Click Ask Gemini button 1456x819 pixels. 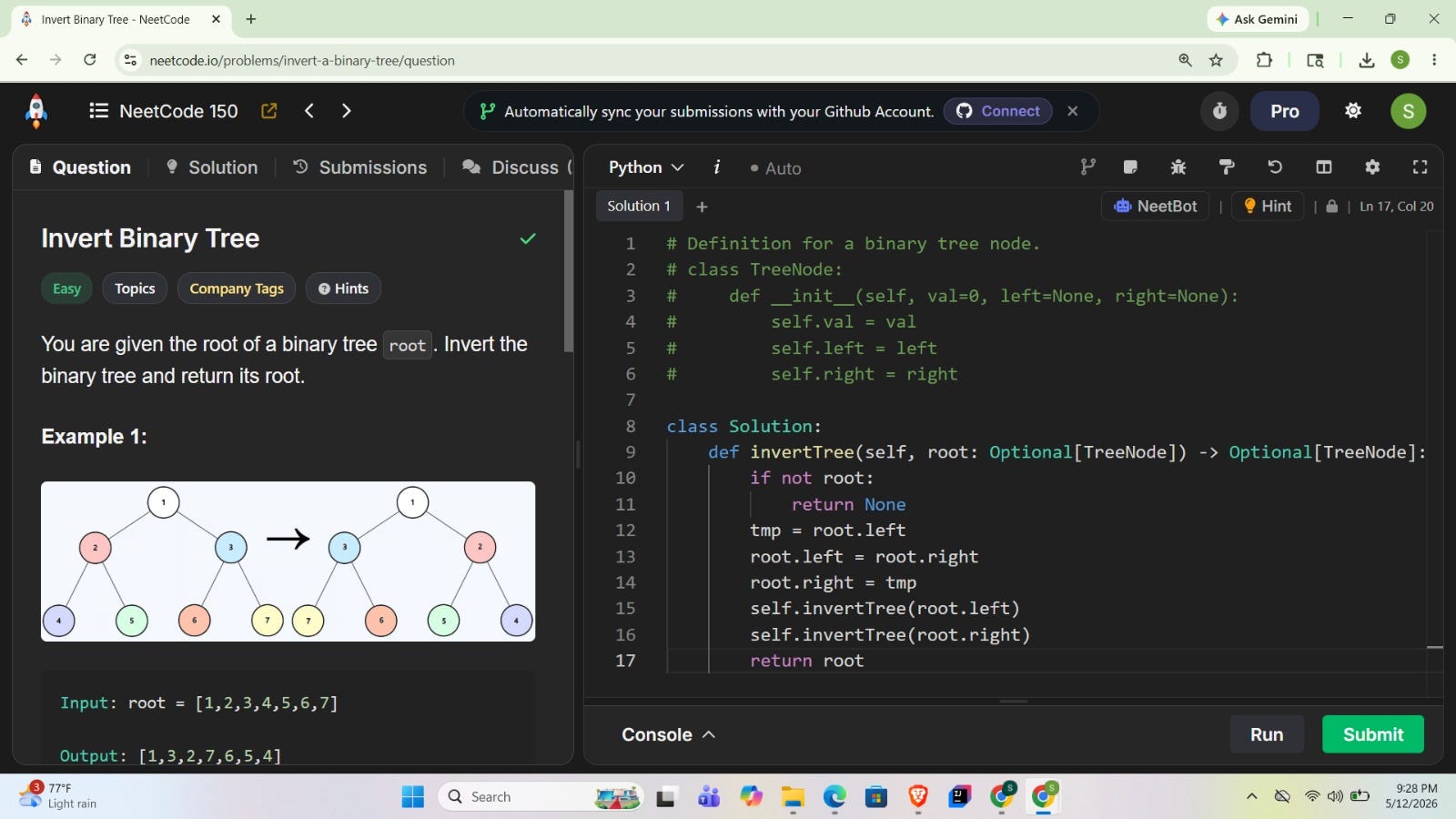1257,19
